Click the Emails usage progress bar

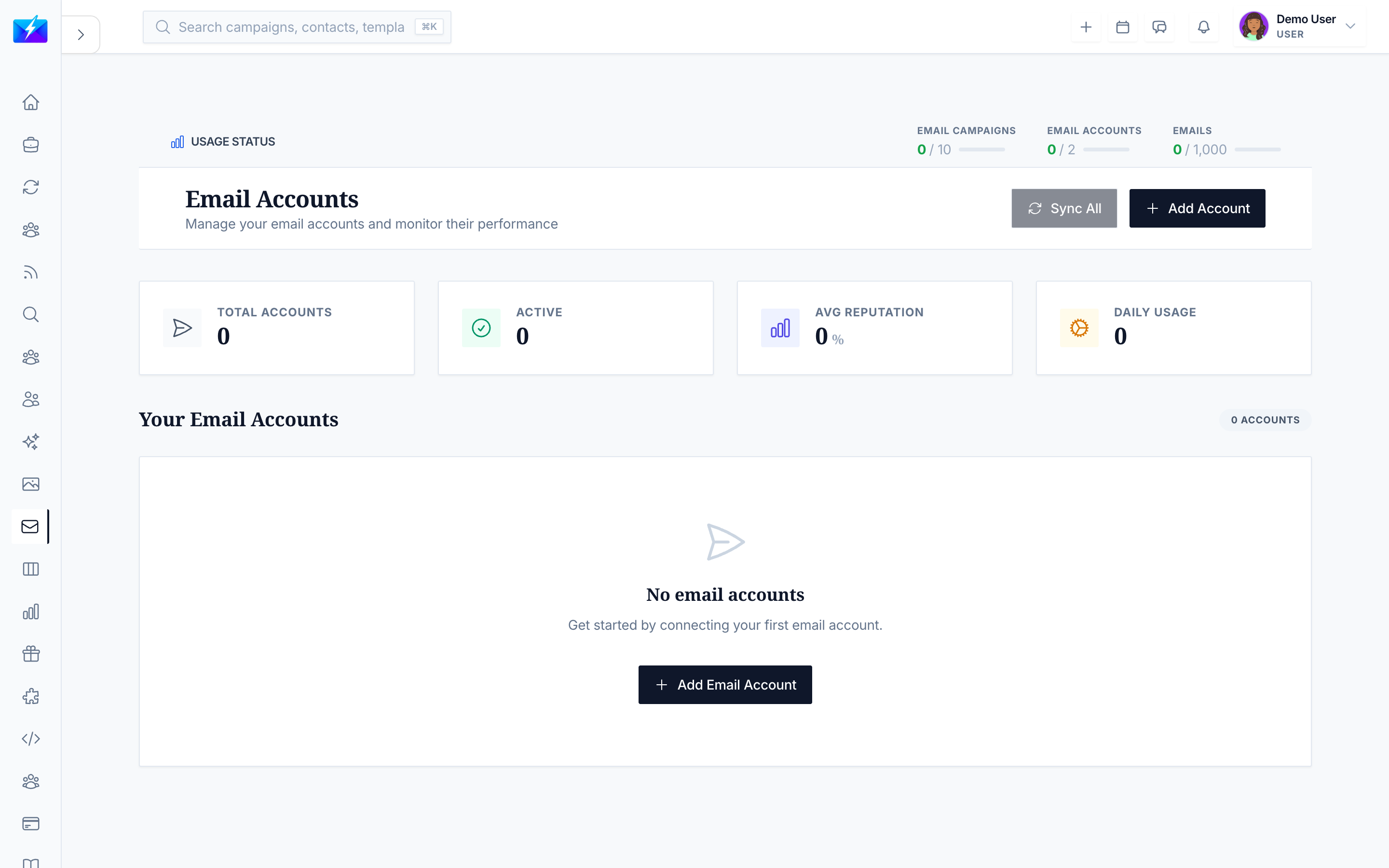click(x=1257, y=150)
